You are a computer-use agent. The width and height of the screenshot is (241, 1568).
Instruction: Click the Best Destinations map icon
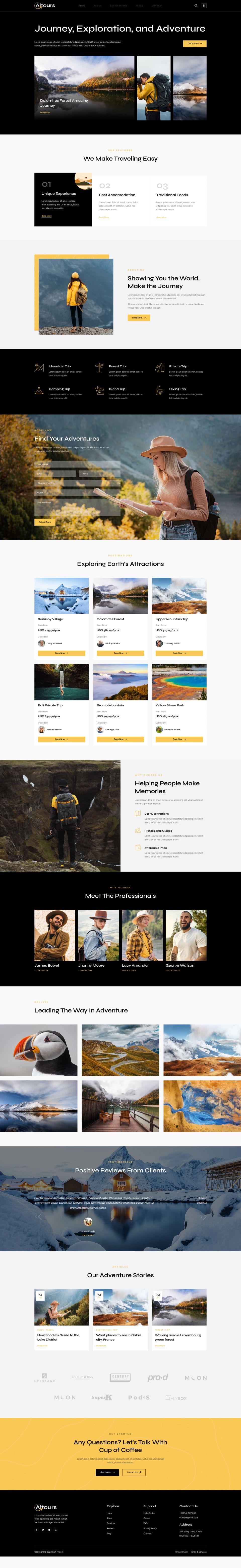[x=138, y=813]
